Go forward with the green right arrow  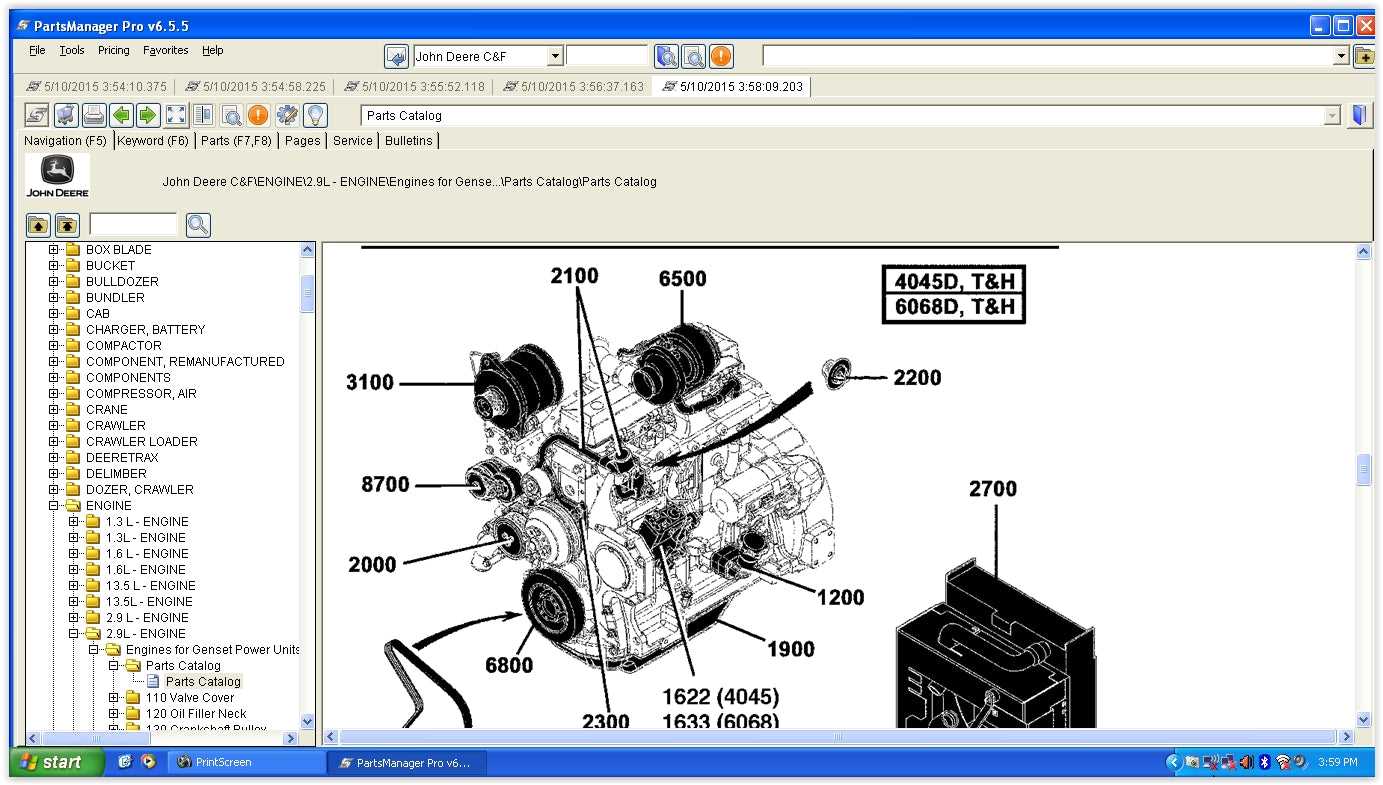pyautogui.click(x=147, y=115)
